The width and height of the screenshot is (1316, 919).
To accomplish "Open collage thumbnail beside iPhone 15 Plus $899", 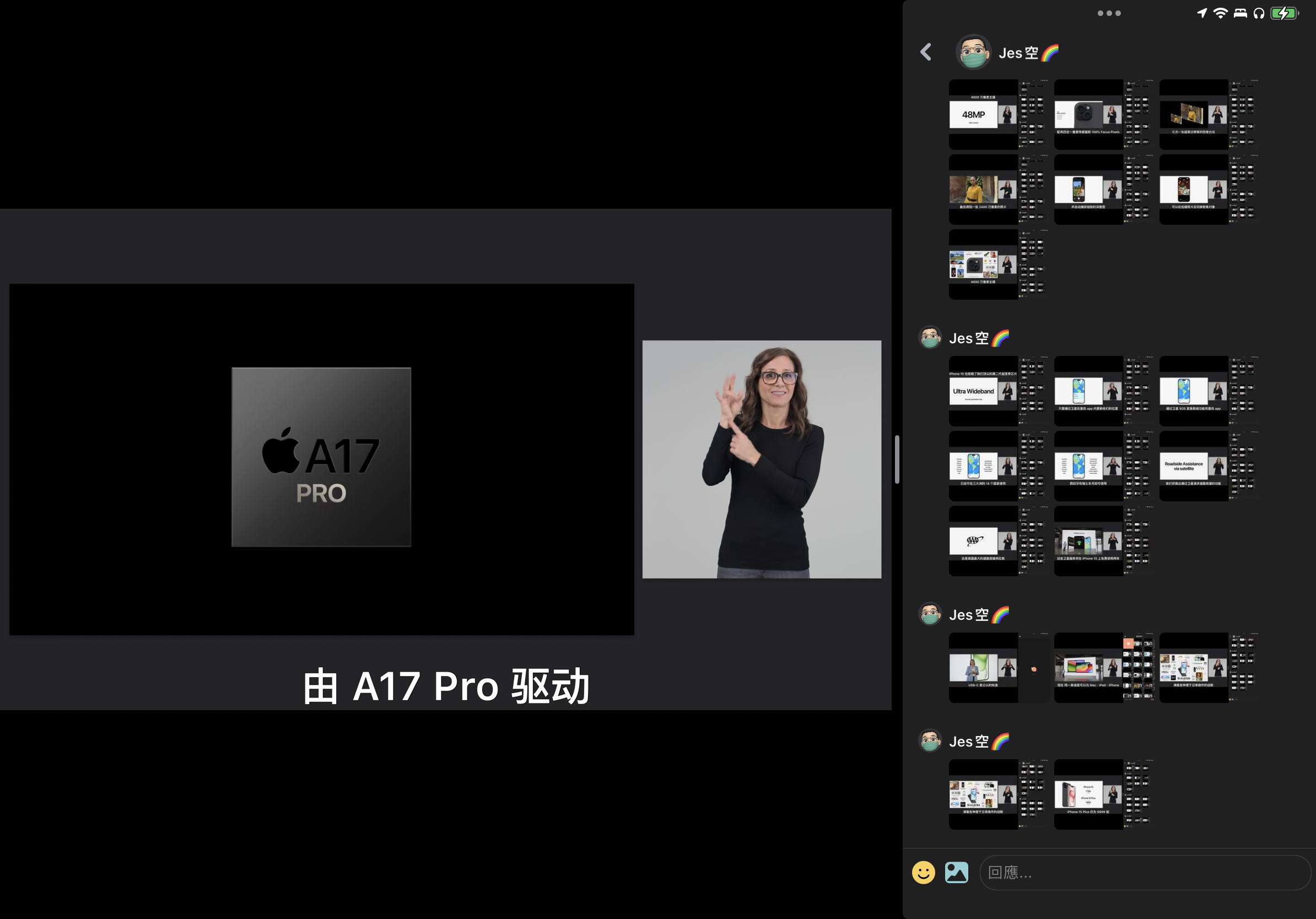I will (x=999, y=794).
